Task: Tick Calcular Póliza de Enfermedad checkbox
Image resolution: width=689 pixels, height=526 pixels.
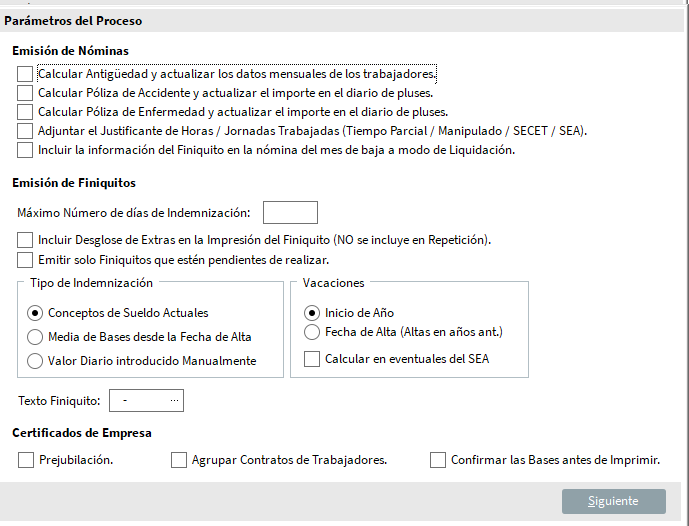Action: point(25,112)
